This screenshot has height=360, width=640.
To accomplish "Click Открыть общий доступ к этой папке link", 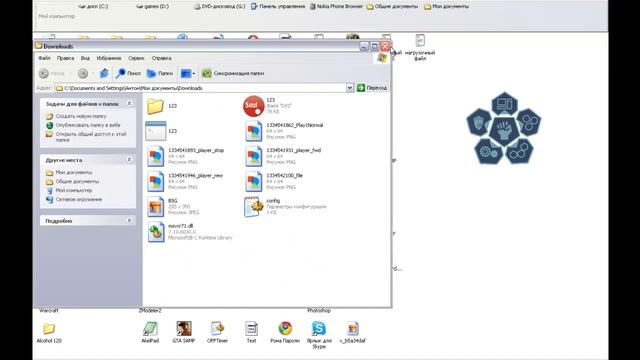I will [91, 137].
